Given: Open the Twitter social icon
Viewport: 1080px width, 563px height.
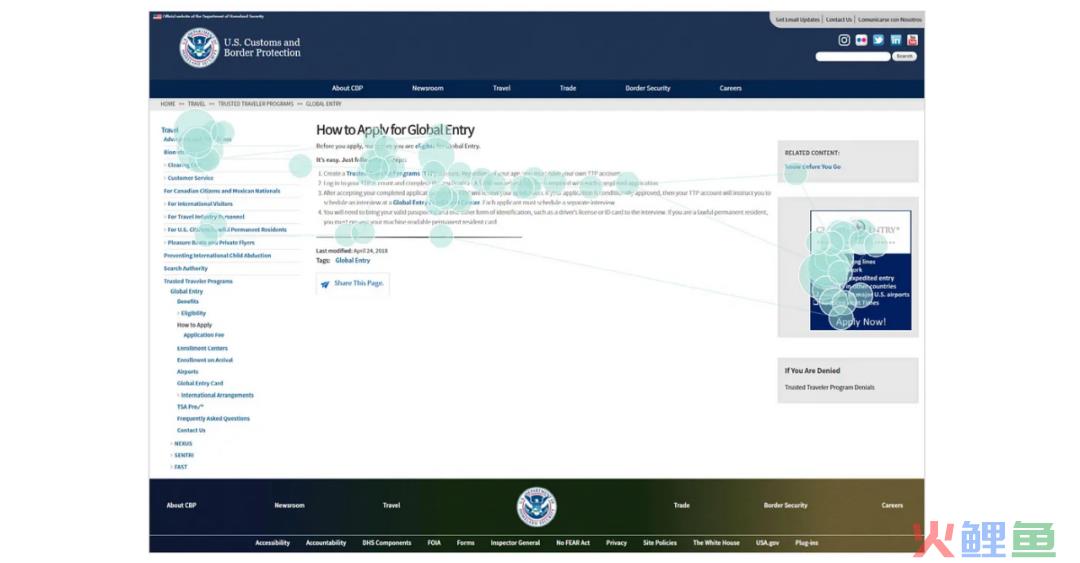Looking at the screenshot, I should 878,40.
